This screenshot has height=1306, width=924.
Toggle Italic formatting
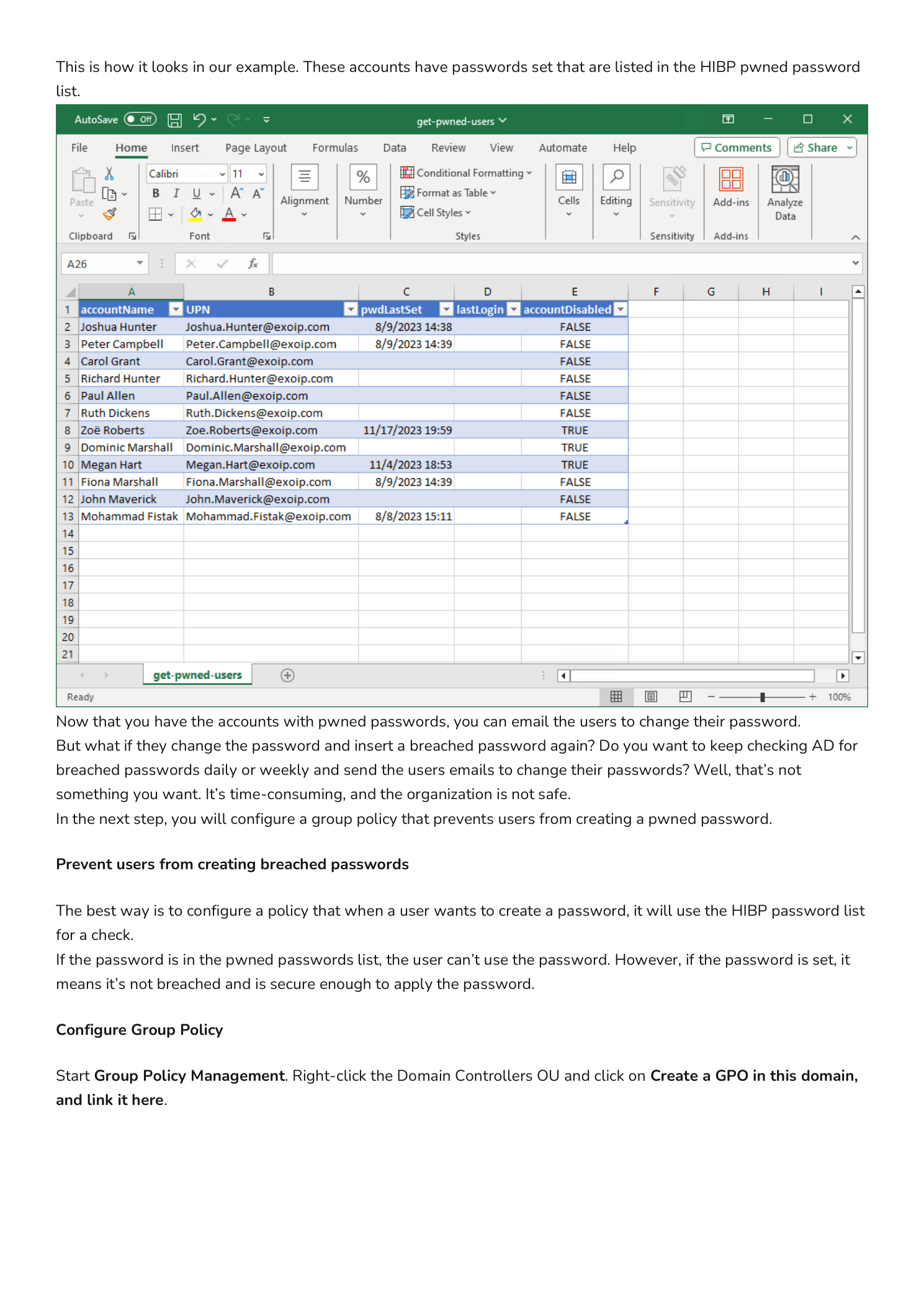pos(176,194)
